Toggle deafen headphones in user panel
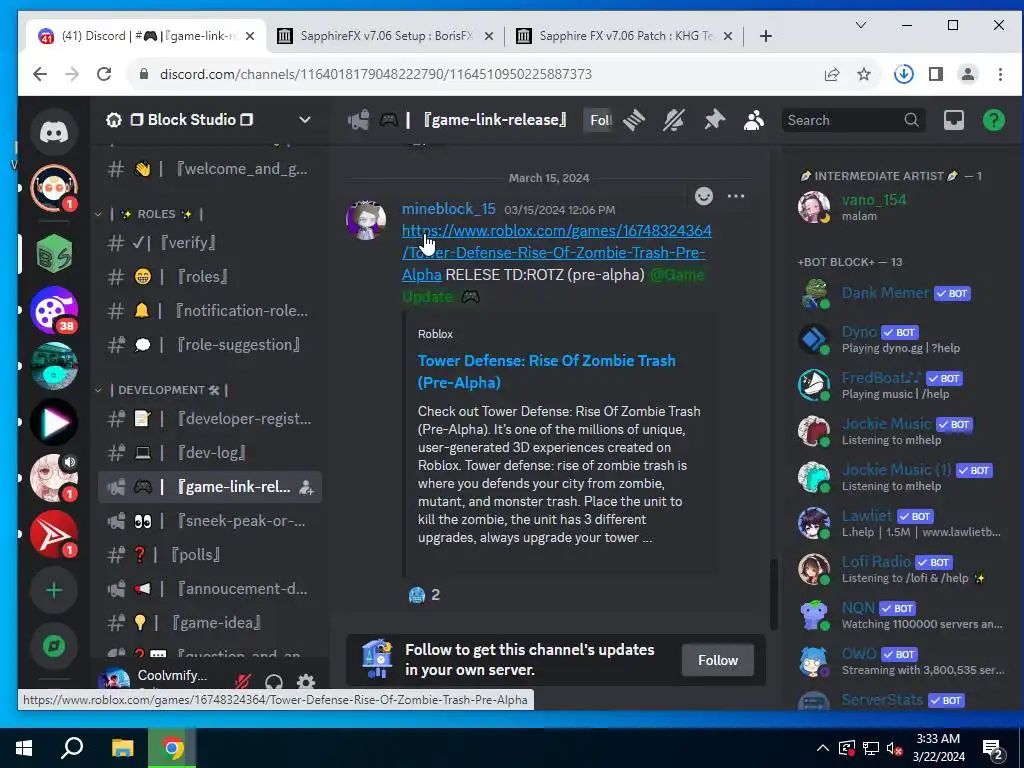 (274, 683)
